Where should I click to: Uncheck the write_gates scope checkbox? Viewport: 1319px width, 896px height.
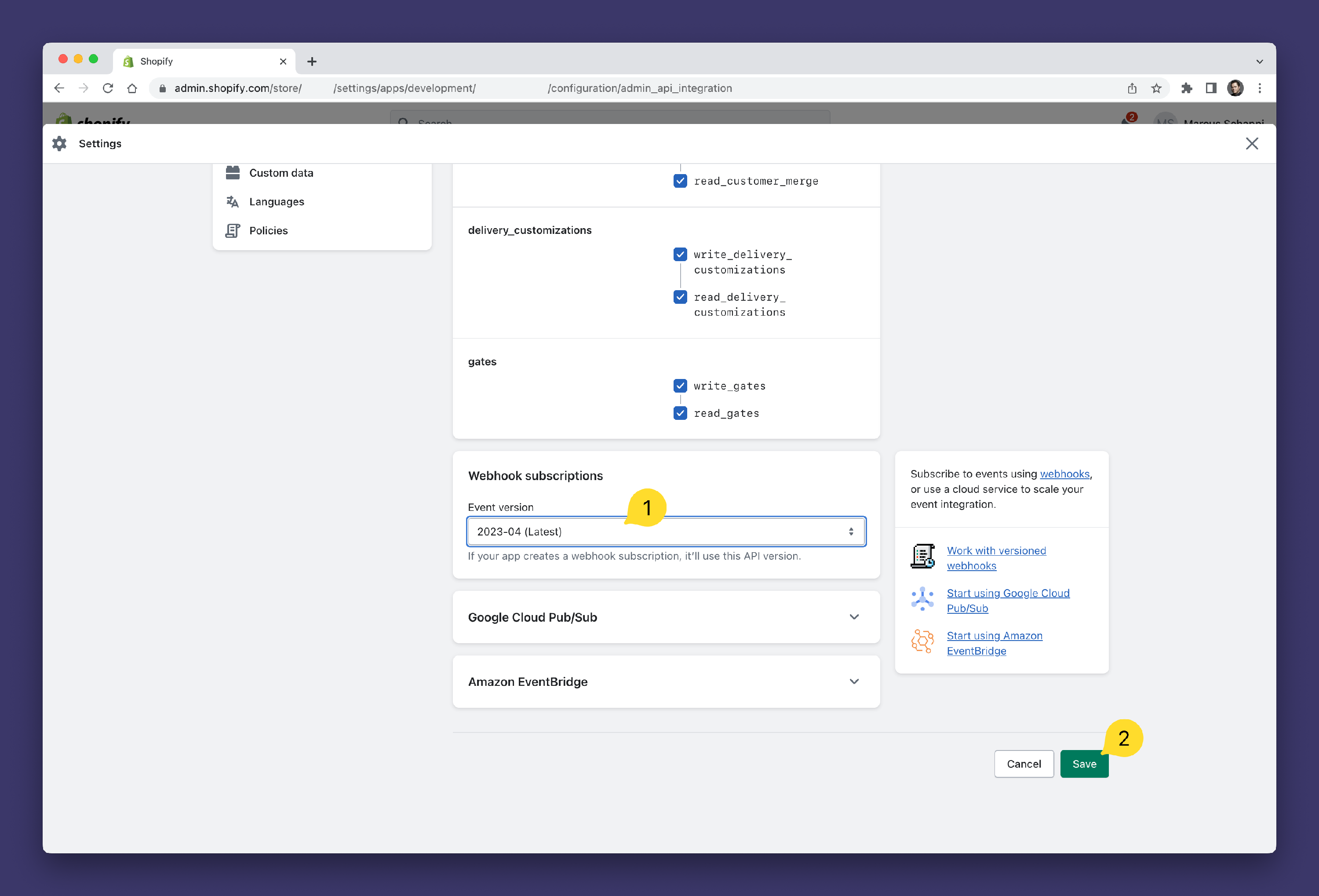tap(680, 386)
